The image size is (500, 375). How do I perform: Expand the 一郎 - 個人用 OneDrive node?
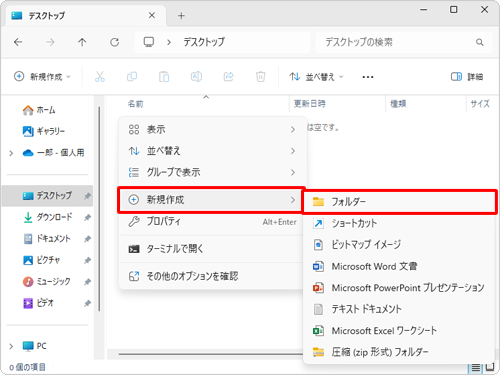point(11,153)
